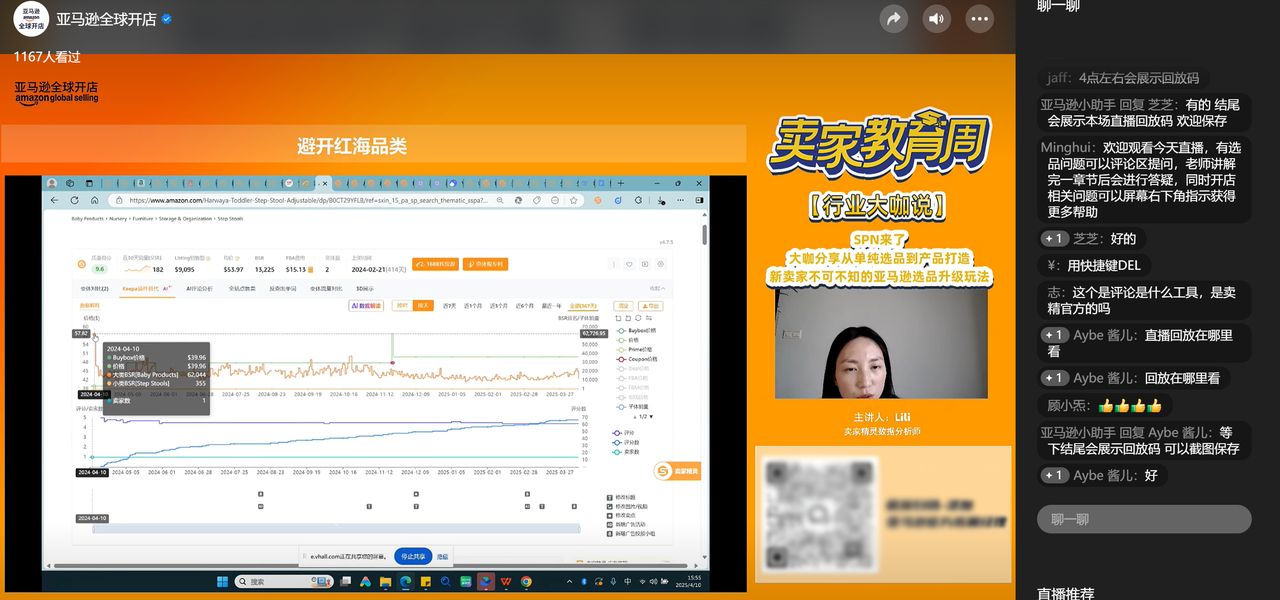1280x600 pixels.
Task: Open the 反查关键词 tab
Action: [x=284, y=288]
